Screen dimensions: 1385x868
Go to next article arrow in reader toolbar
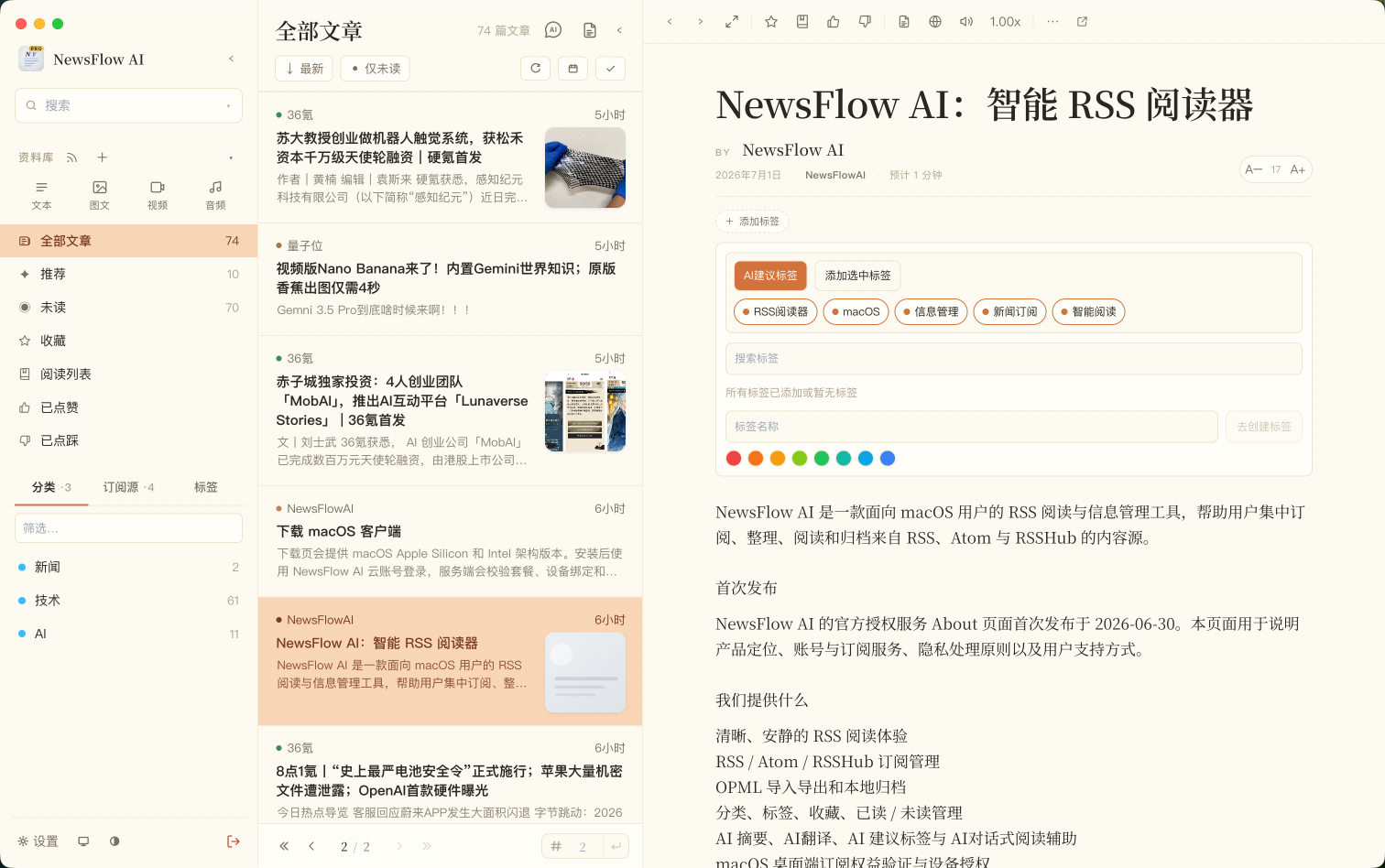701,22
